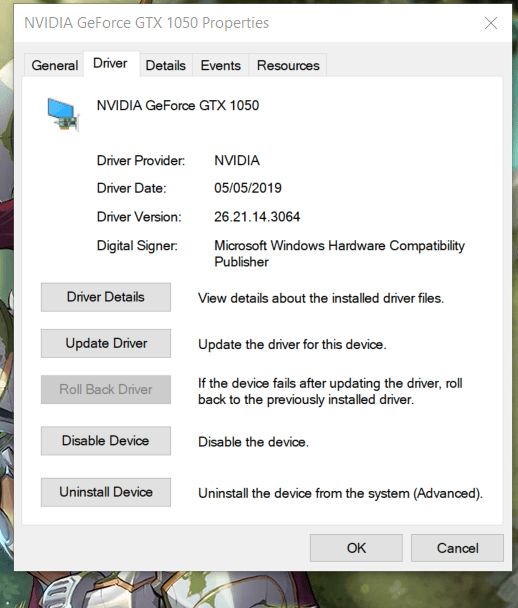Click the Uninstall Device button

(x=106, y=492)
